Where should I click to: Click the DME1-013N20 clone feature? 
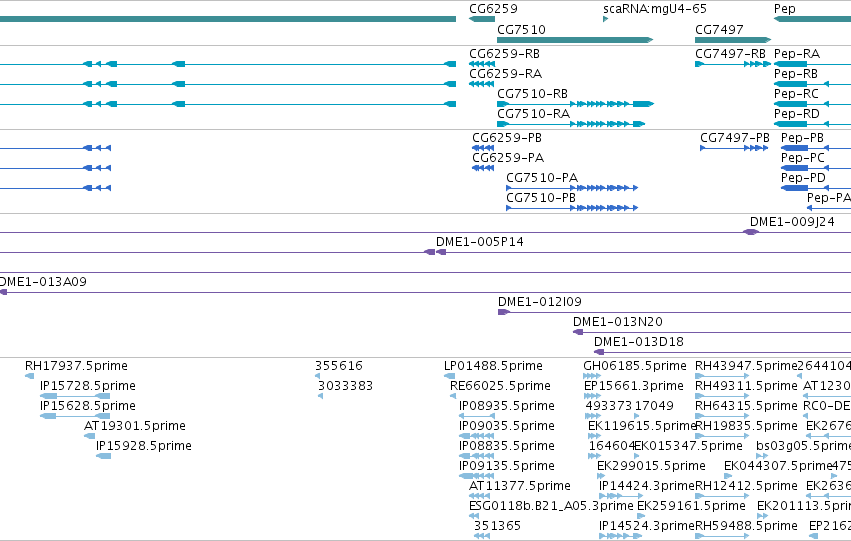pyautogui.click(x=578, y=332)
